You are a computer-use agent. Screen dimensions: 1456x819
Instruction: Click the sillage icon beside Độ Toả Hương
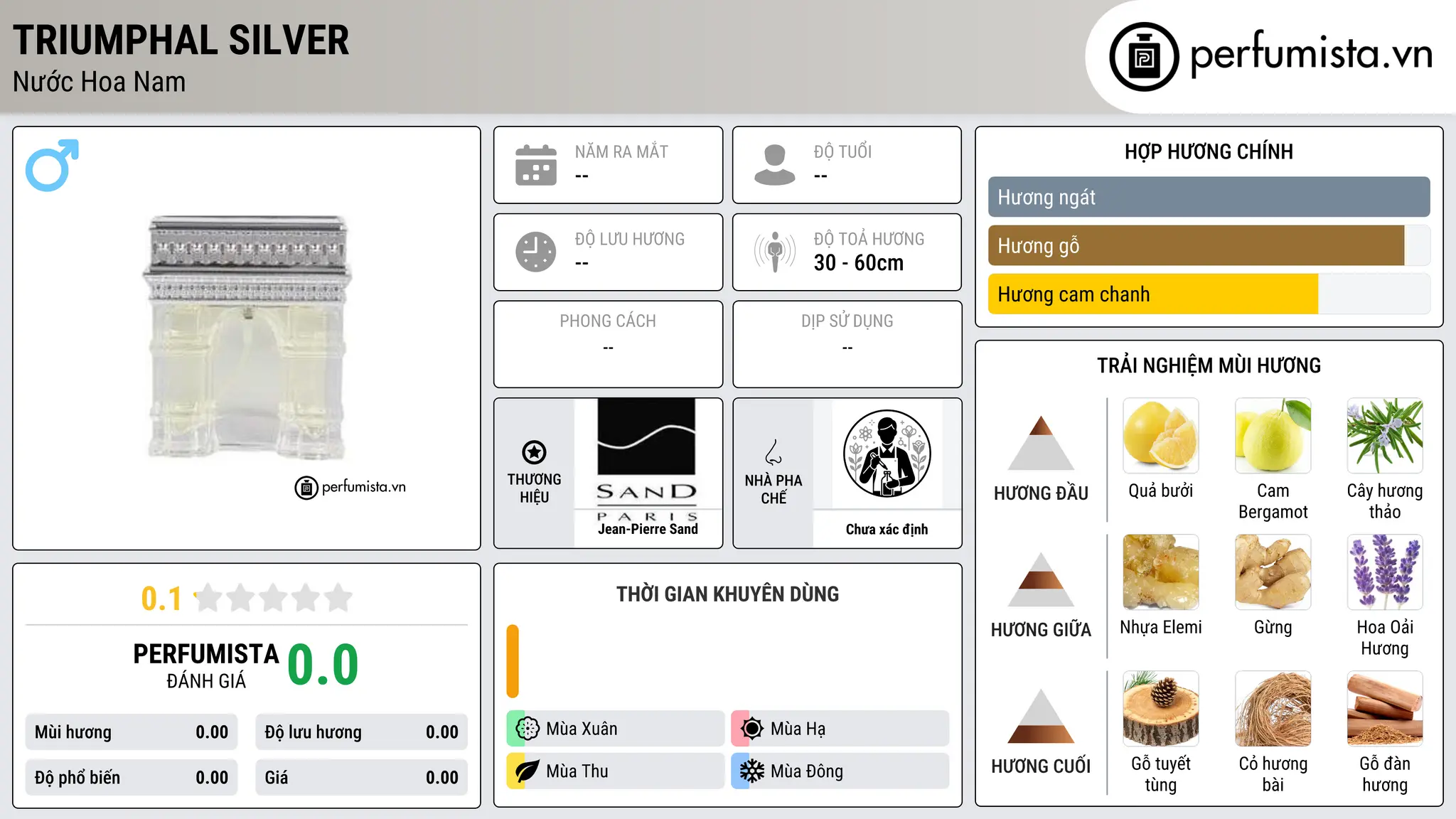(x=775, y=252)
